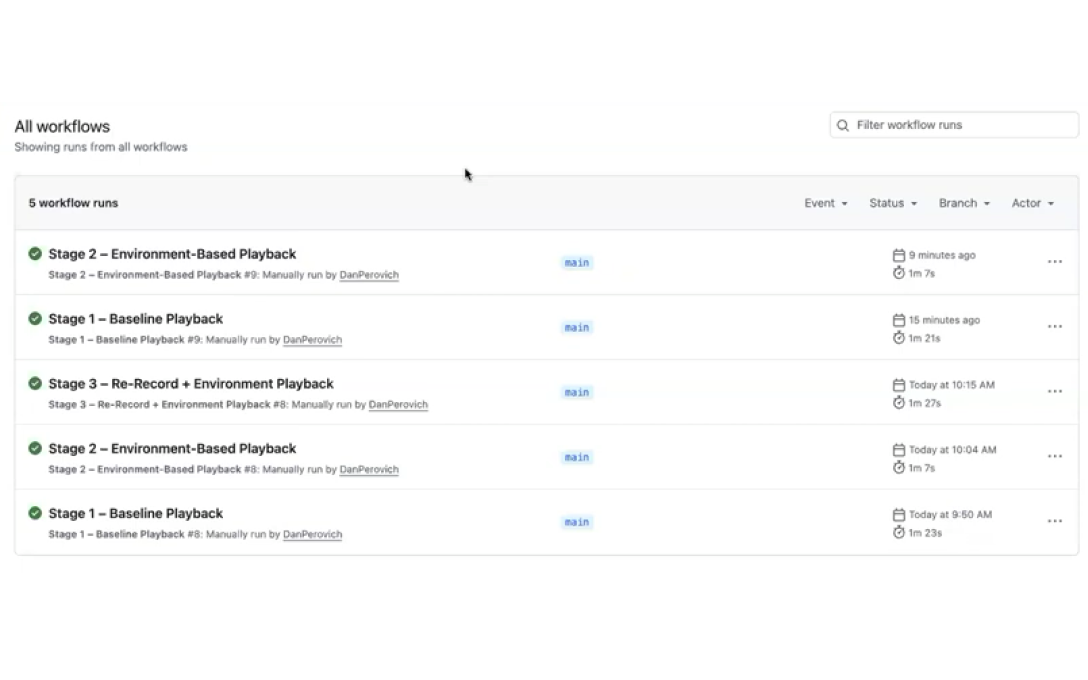Click the 'Today at 9:50 AM' timestamp
The width and height of the screenshot is (1088, 680).
(x=951, y=514)
